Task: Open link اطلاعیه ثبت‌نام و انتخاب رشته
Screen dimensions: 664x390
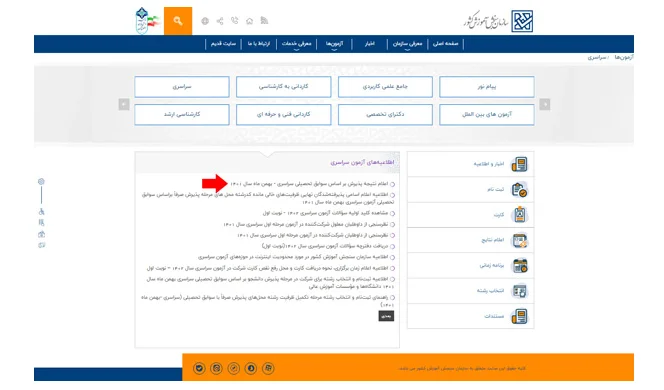Action: pyautogui.click(x=270, y=283)
